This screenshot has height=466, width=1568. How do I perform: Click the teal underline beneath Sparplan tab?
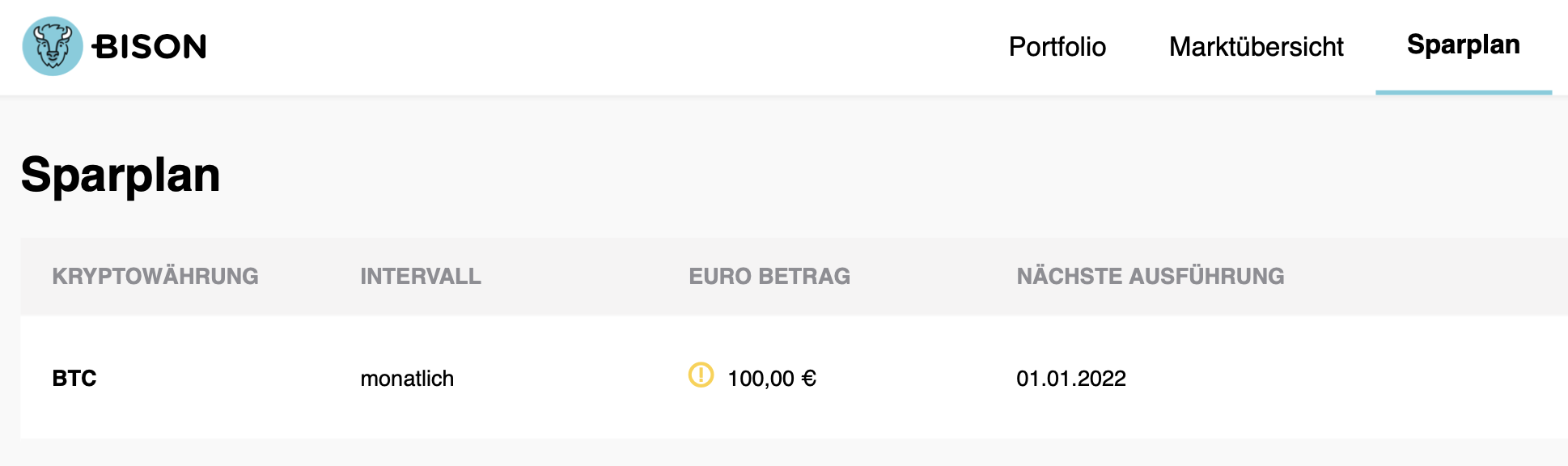[x=1463, y=92]
